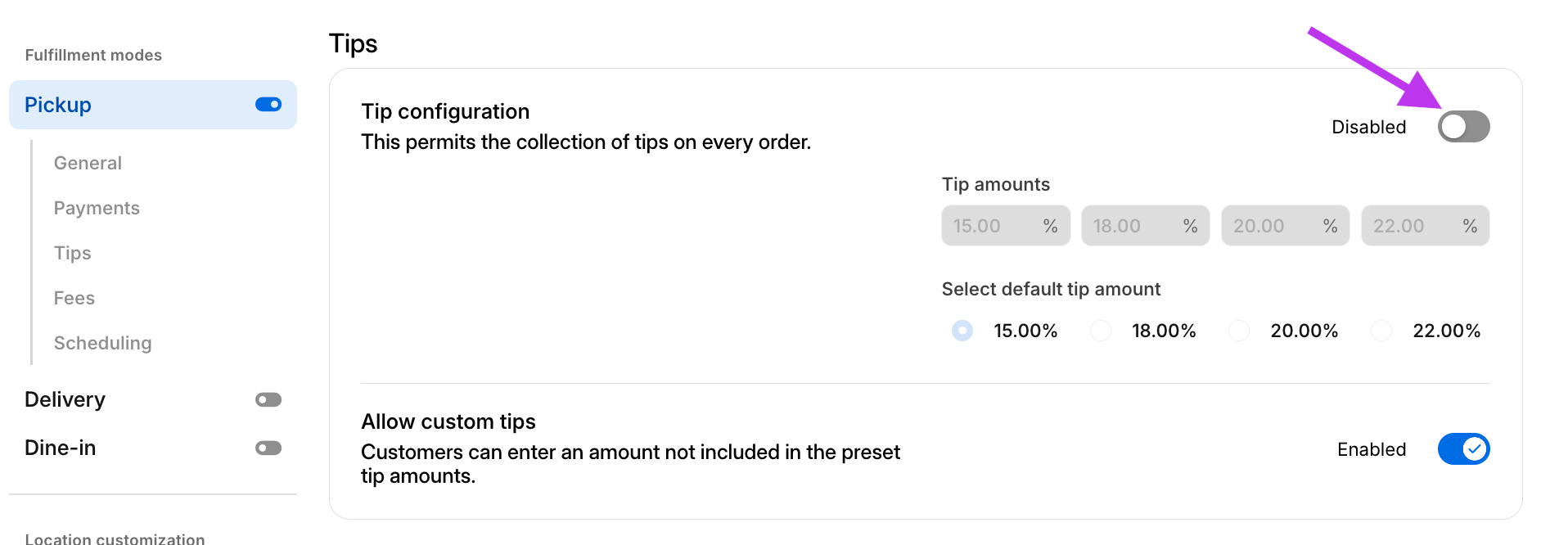Screen dimensions: 1568x545
Task: Choose 20.00% as default tip amount
Action: (x=1239, y=331)
